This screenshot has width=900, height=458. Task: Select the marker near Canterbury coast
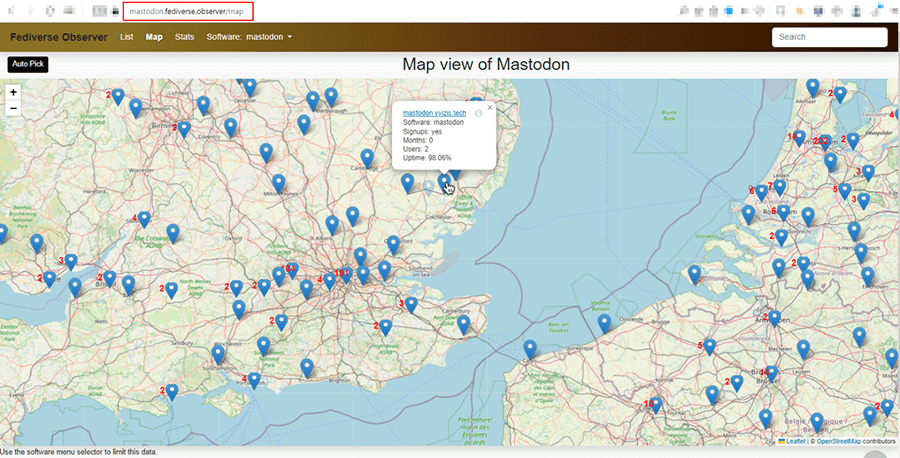[463, 325]
